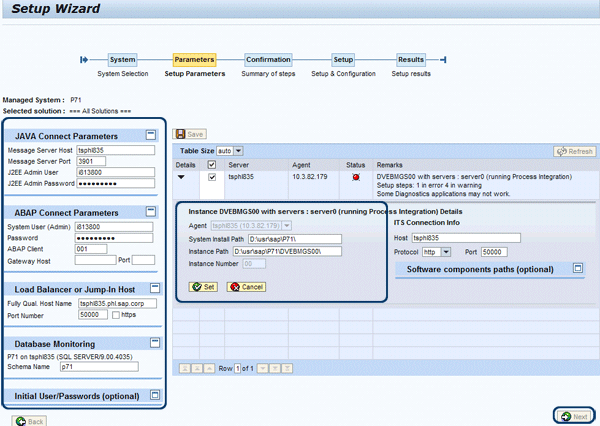Enable the https checkbox
600x426 pixels.
116,315
